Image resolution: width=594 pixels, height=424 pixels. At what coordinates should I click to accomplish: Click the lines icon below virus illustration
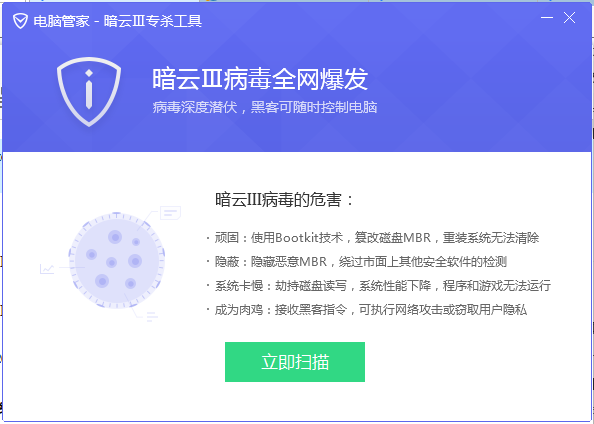point(152,317)
